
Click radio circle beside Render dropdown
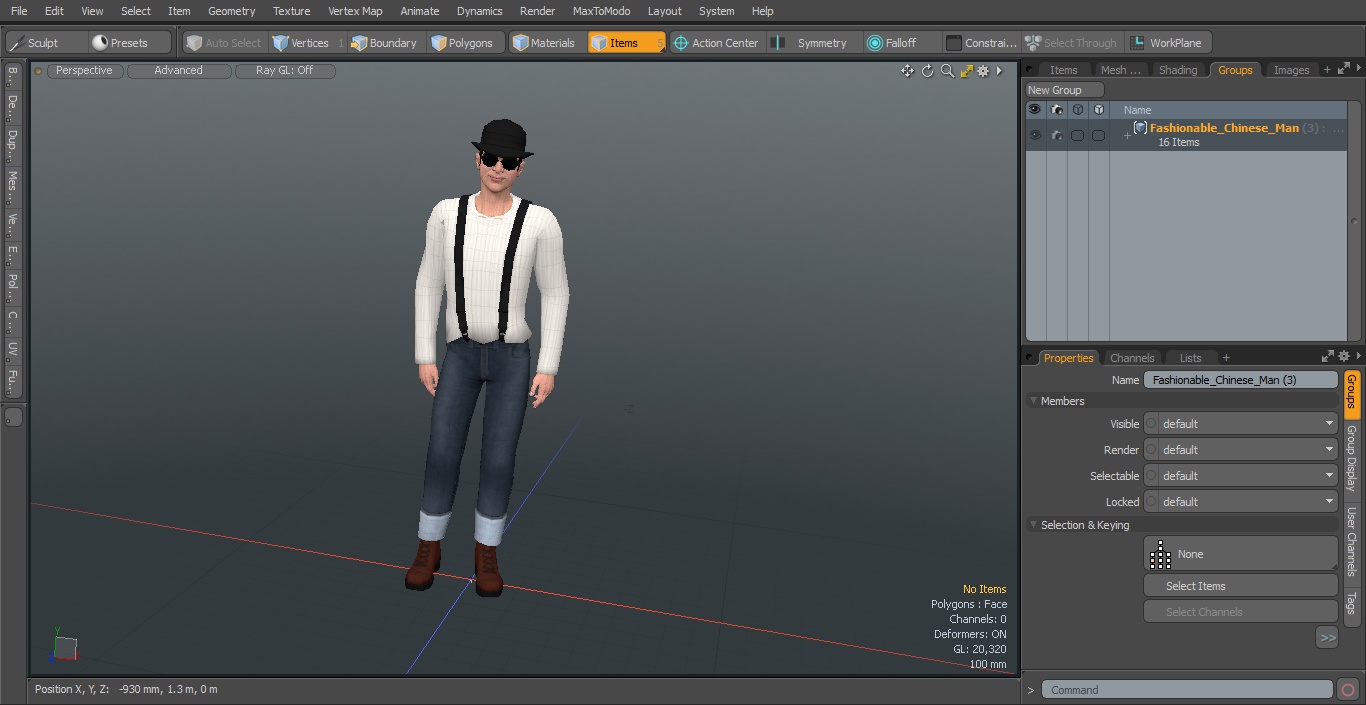pos(1151,450)
